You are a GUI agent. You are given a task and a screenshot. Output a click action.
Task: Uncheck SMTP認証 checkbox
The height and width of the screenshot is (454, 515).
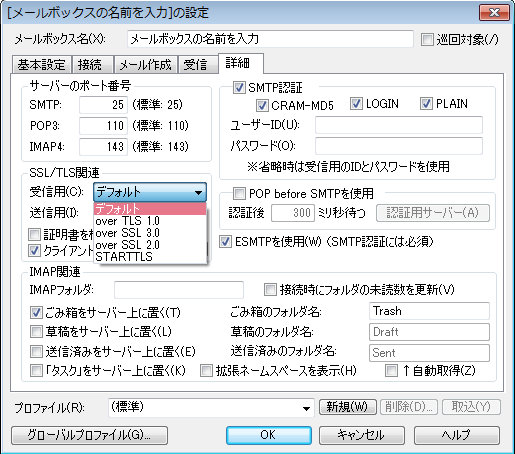(x=239, y=88)
